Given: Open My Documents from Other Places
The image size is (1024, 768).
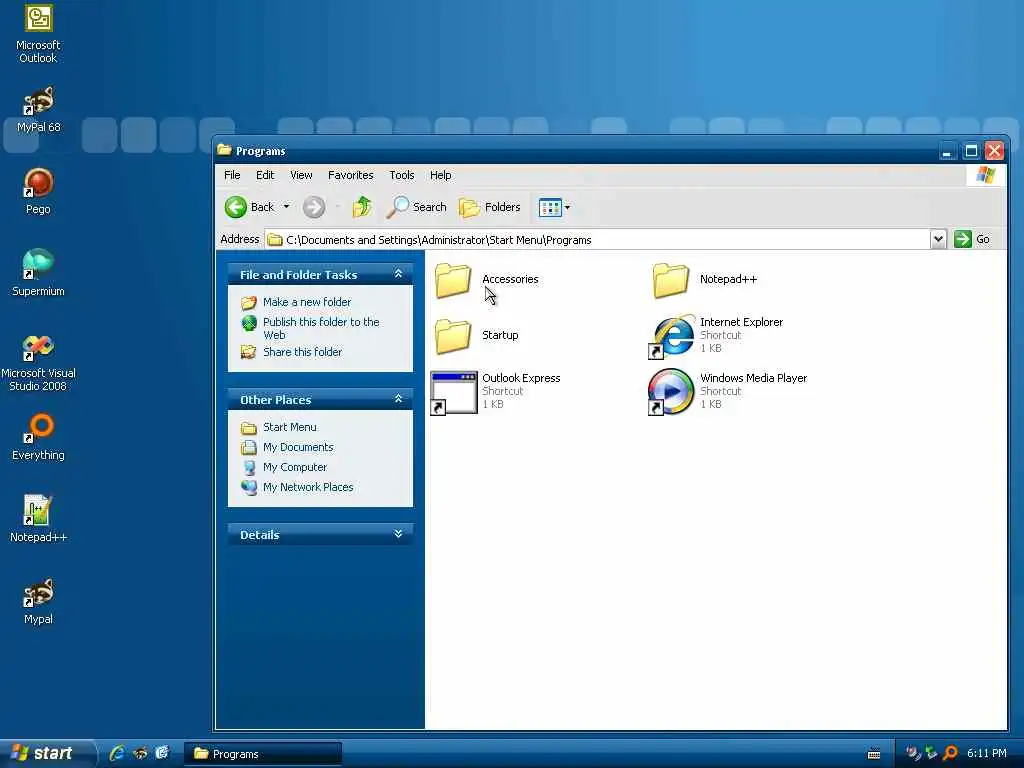Looking at the screenshot, I should [x=298, y=447].
